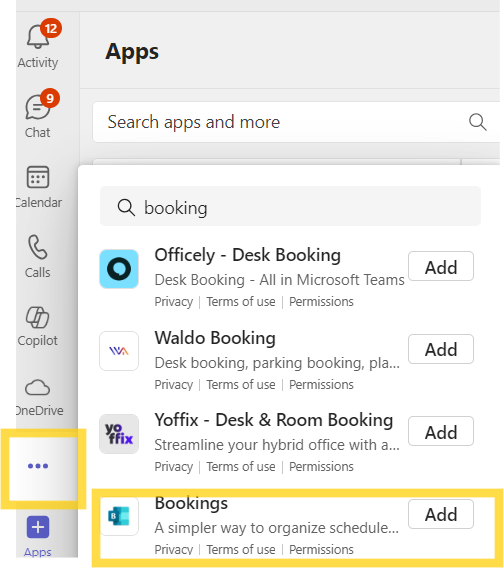Open Terms of use under Officely

[x=241, y=302]
